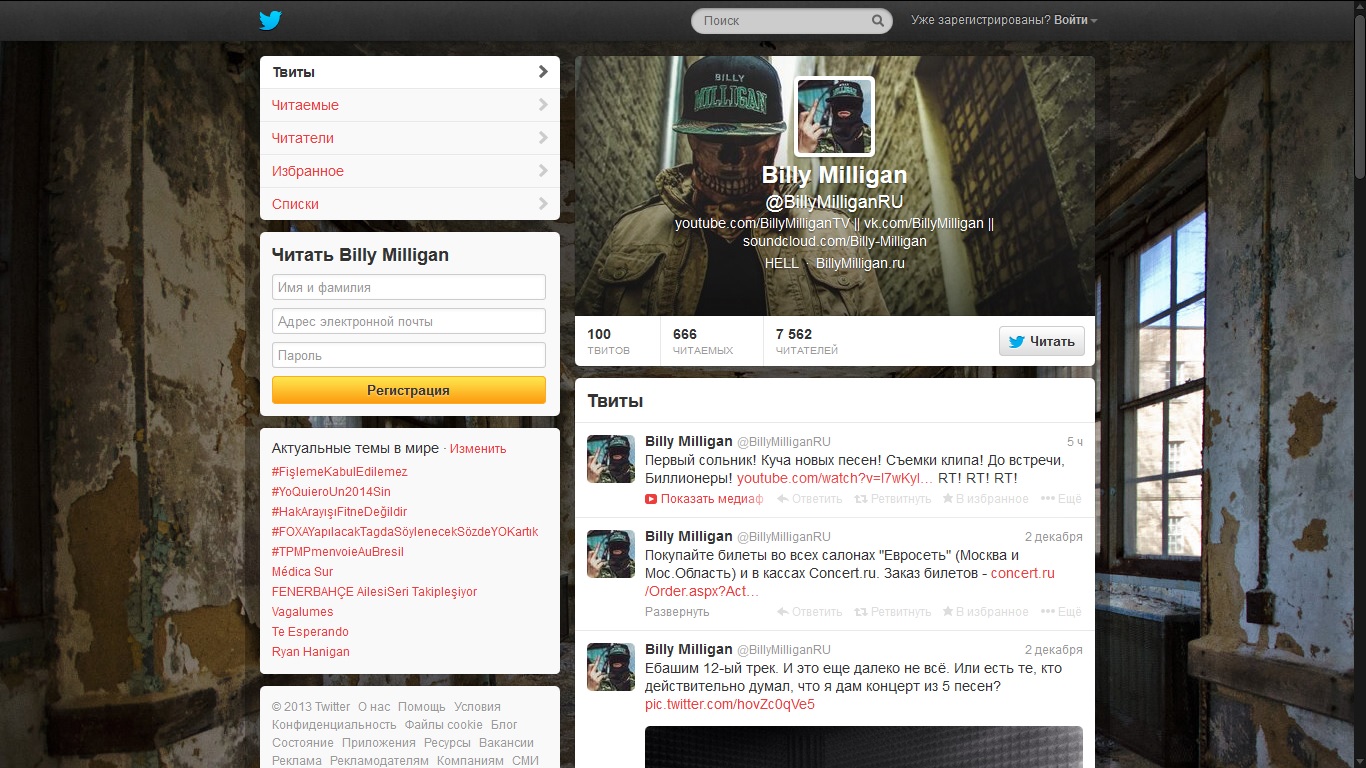Open the Списки sidebar tab

pos(410,204)
